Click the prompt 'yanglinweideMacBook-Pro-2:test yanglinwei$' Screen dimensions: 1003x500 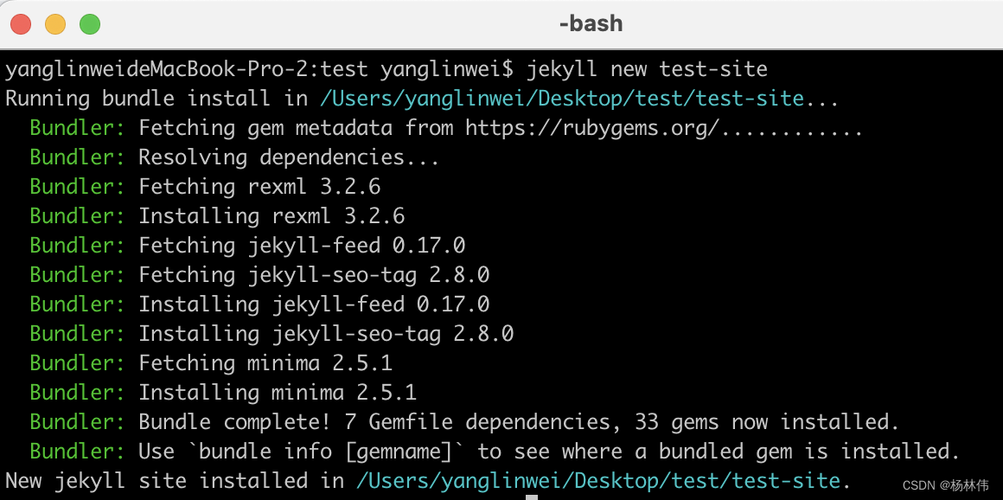pos(259,69)
